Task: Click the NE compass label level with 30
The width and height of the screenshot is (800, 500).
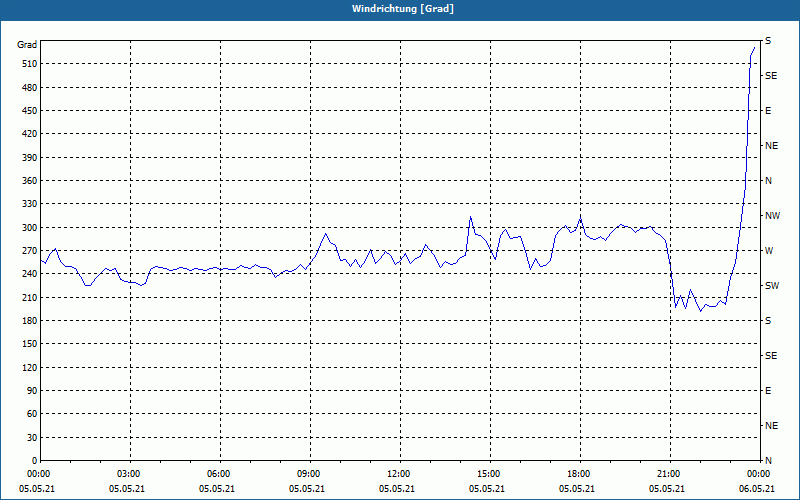Action: [x=771, y=426]
